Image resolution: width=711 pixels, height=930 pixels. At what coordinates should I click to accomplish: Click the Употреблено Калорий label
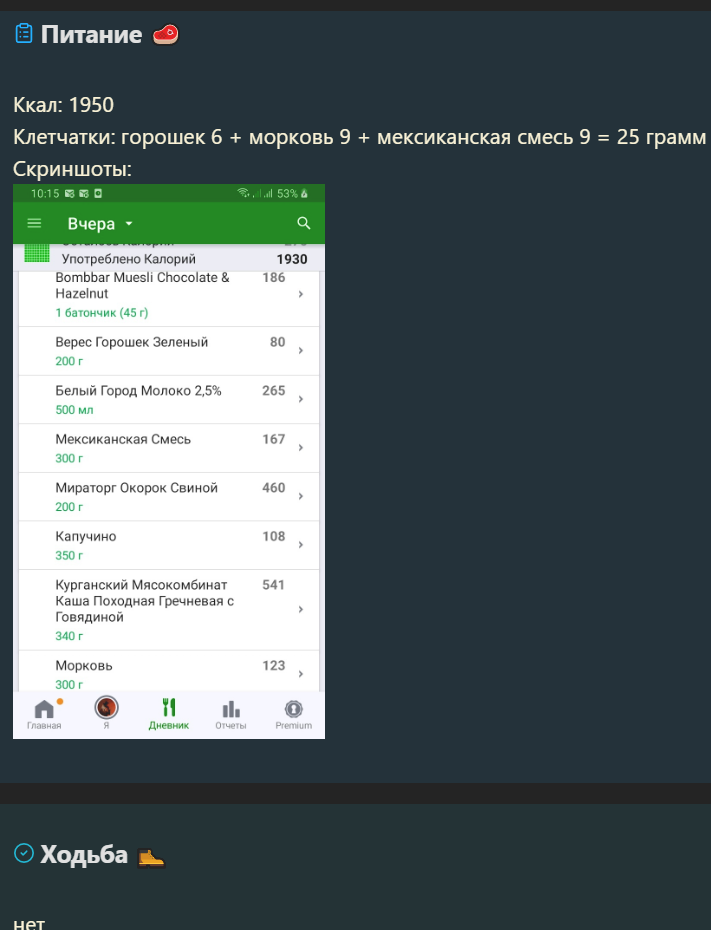point(129,259)
